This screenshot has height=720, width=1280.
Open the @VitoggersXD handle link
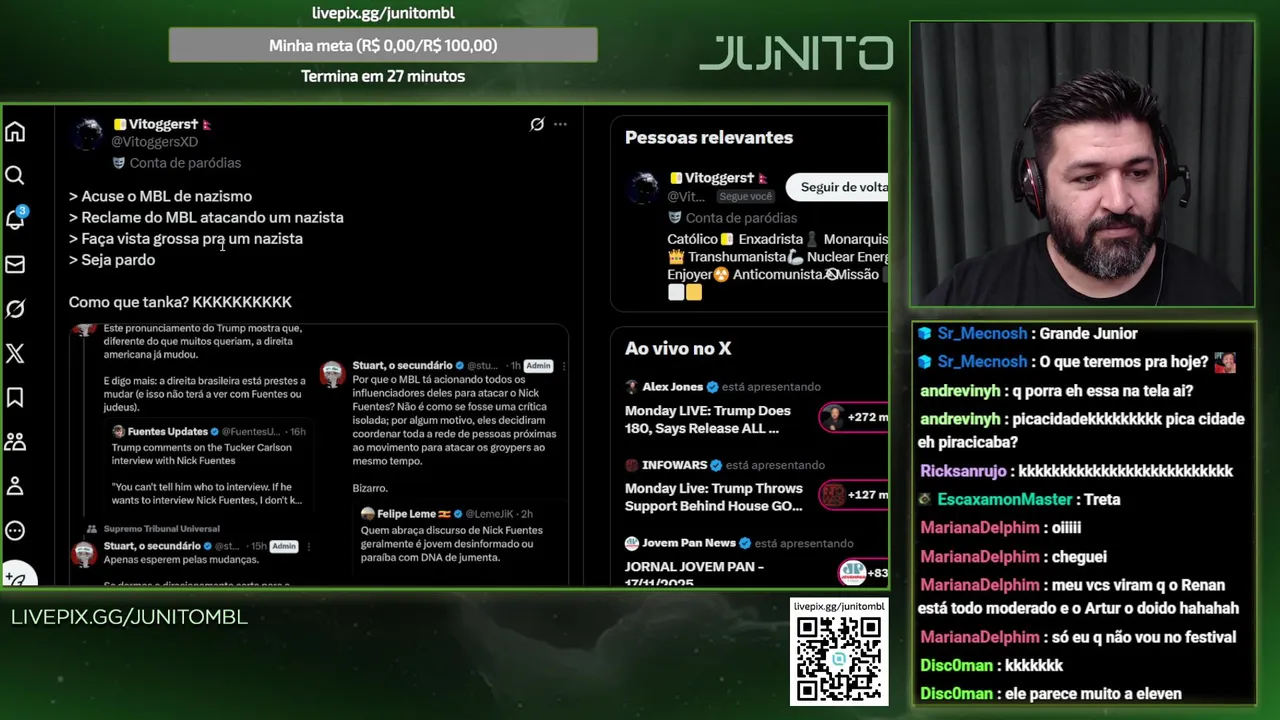154,142
